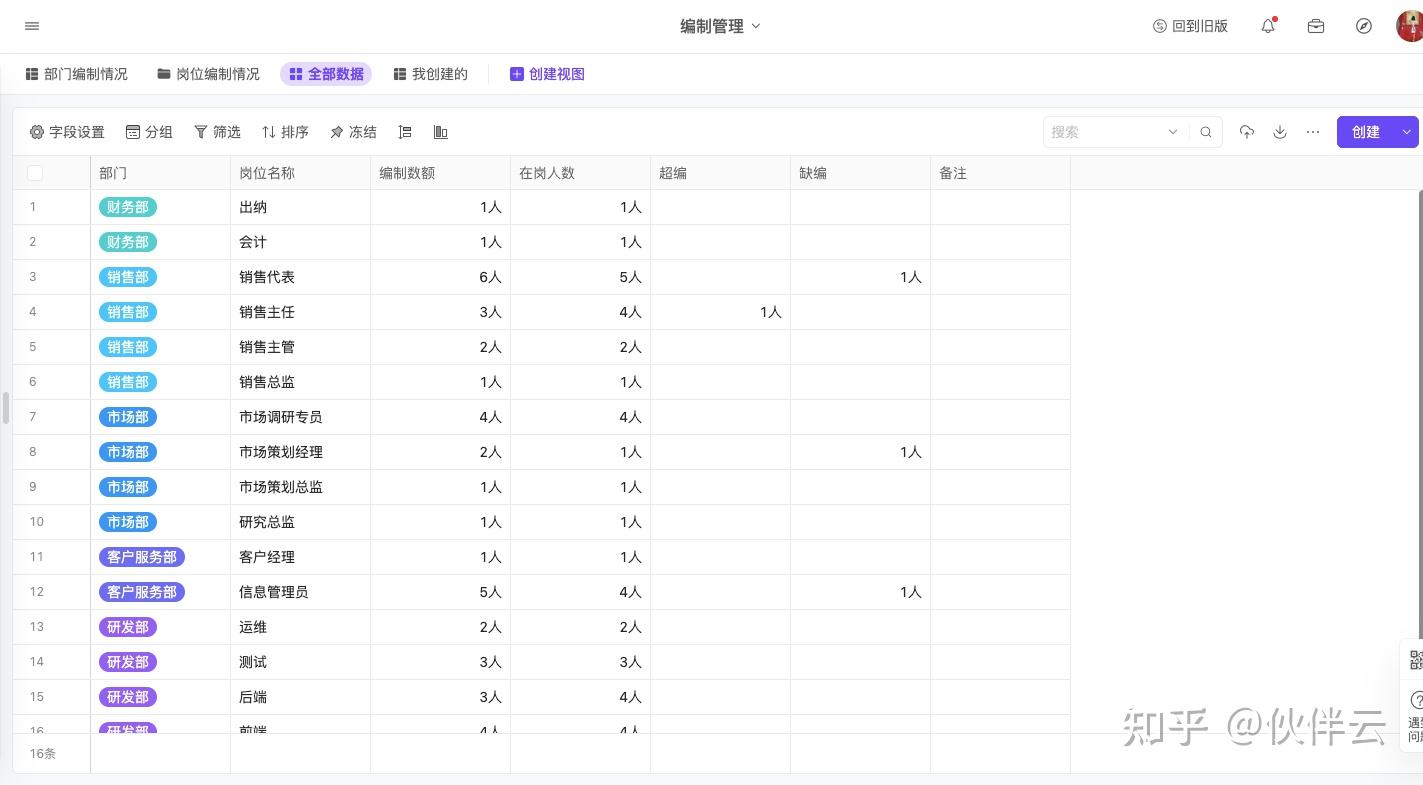Open the dropdown arrow beside 创建 button

1407,132
